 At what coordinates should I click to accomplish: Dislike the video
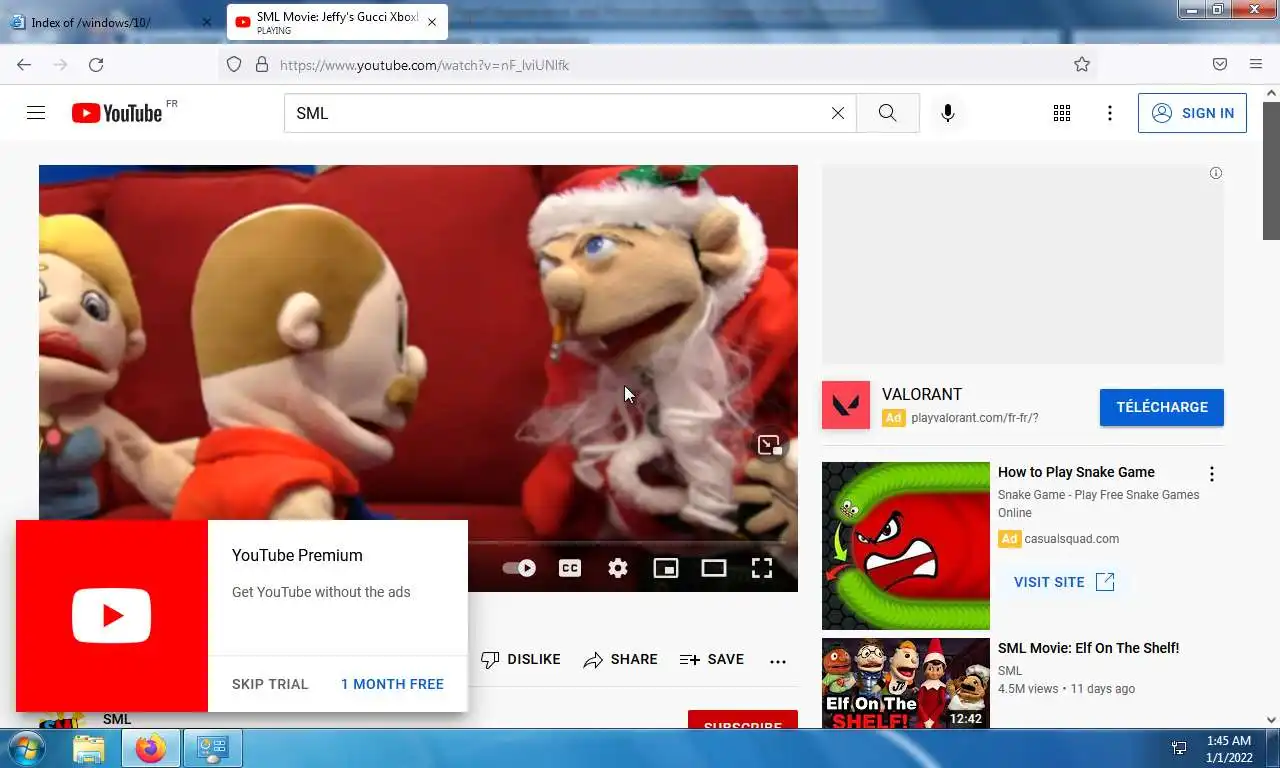tap(521, 659)
